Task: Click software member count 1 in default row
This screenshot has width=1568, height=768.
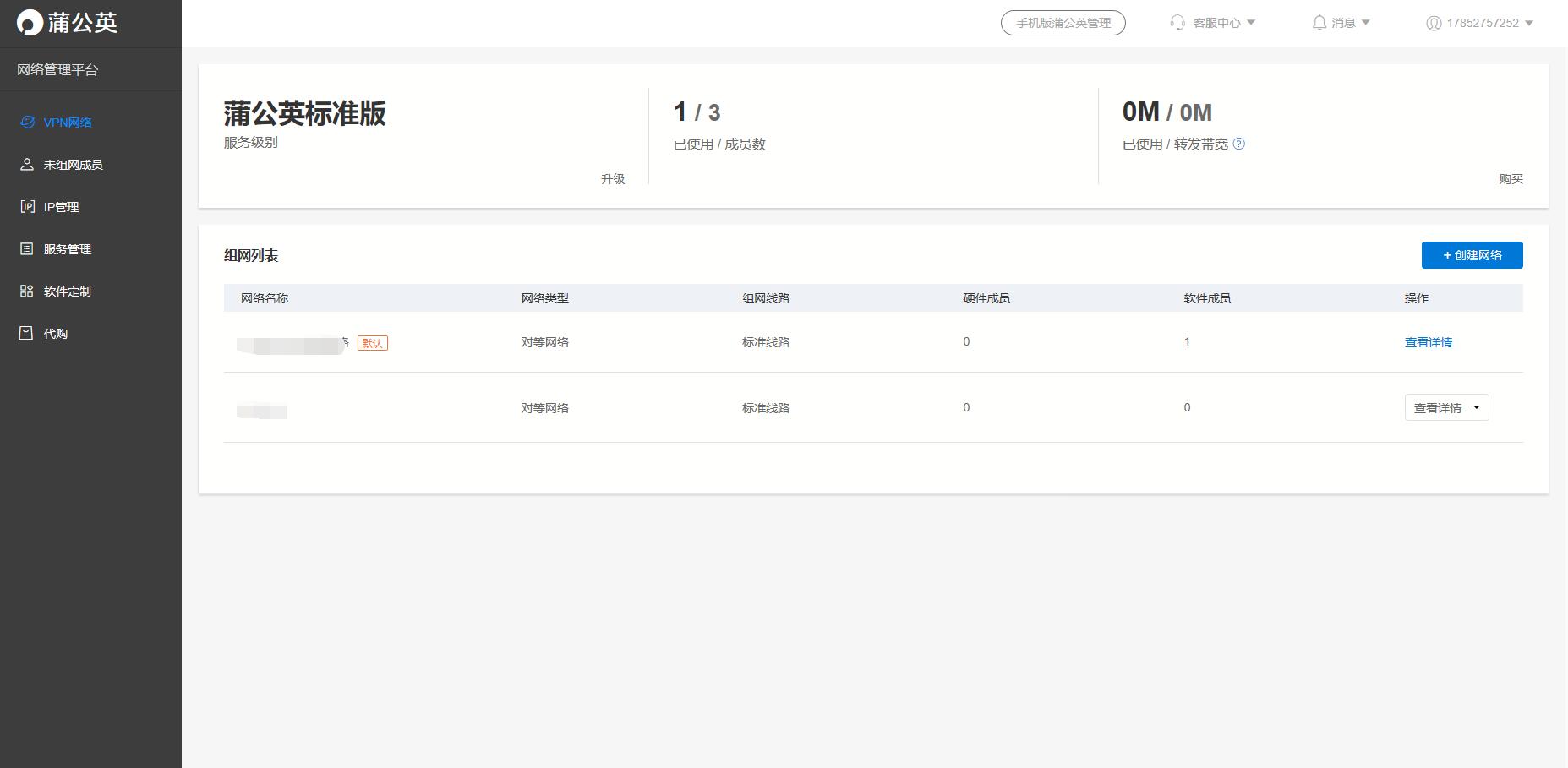Action: pyautogui.click(x=1187, y=342)
